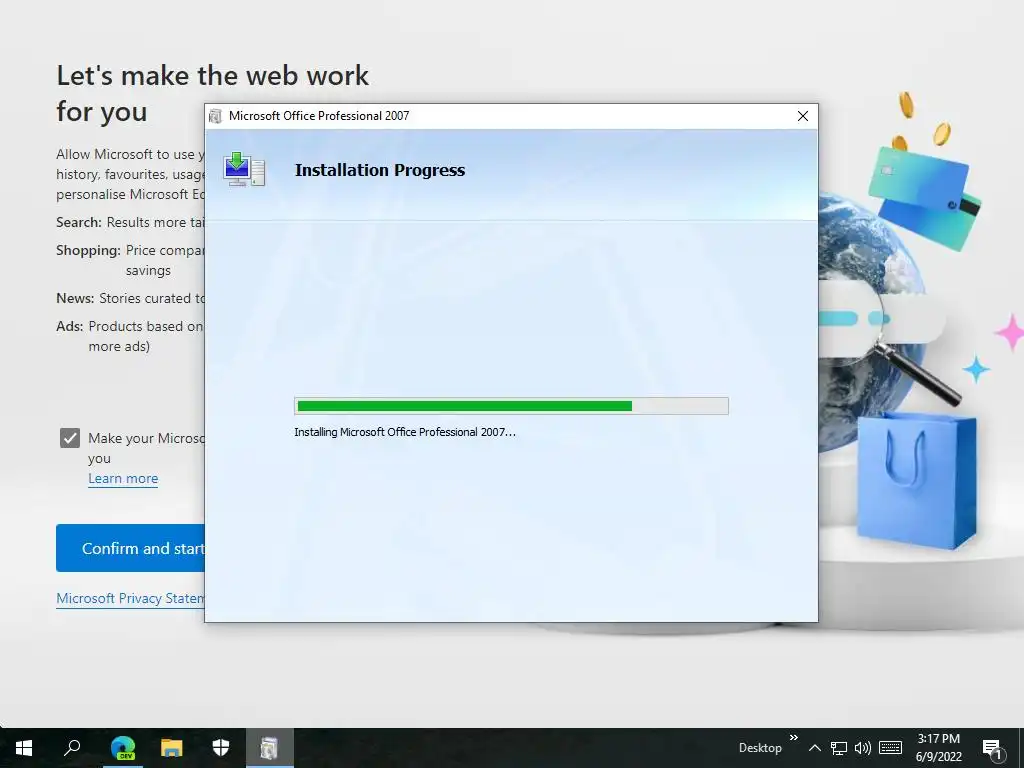Click the installer title bar icon
Viewport: 1024px width, 768px height.
coord(216,116)
